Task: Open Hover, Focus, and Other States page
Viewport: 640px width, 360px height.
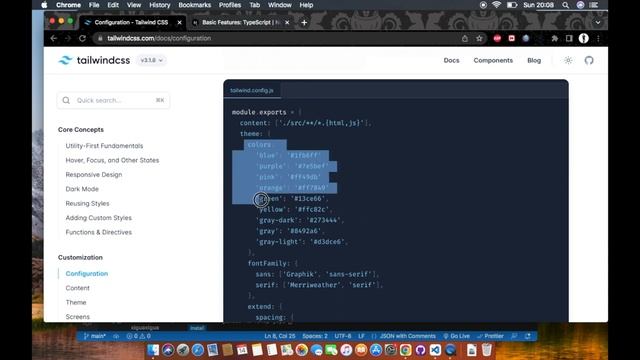Action: coord(112,160)
